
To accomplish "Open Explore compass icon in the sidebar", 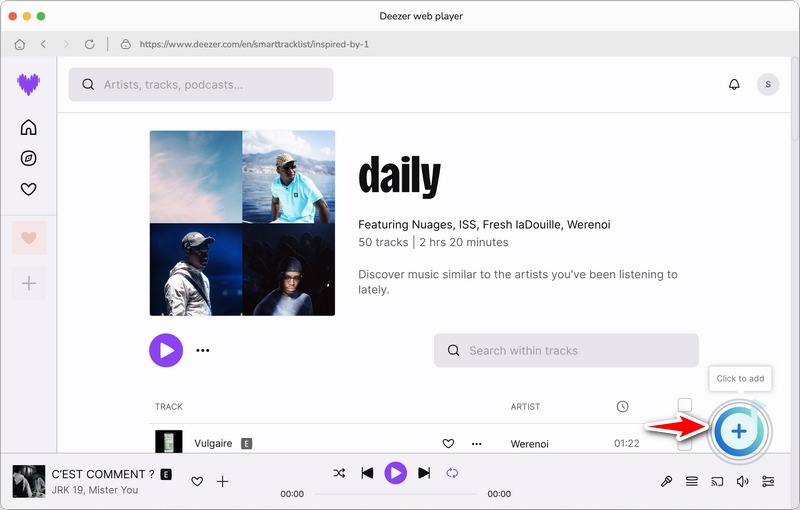I will [x=29, y=158].
